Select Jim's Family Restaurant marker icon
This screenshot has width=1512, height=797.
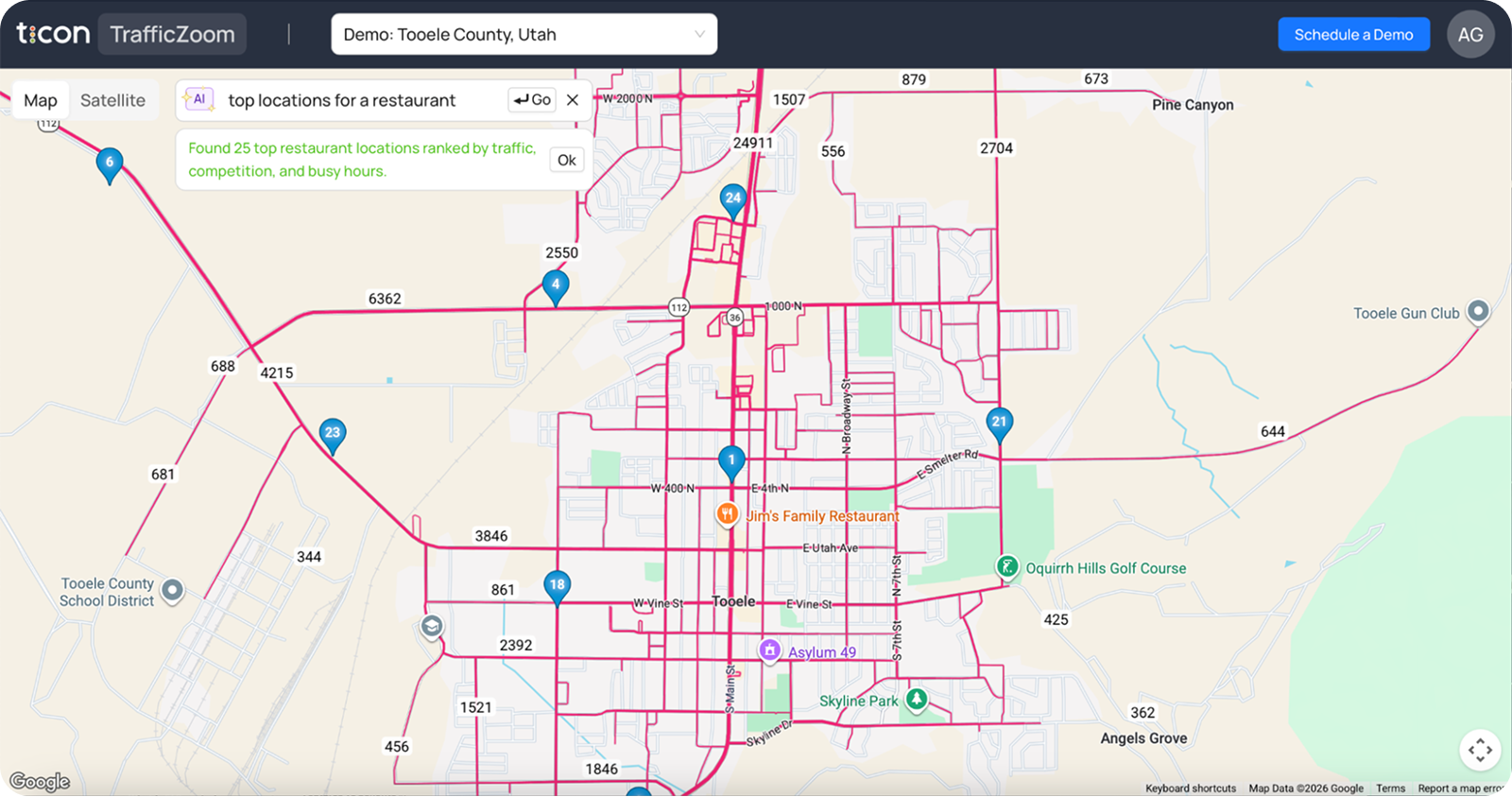727,515
